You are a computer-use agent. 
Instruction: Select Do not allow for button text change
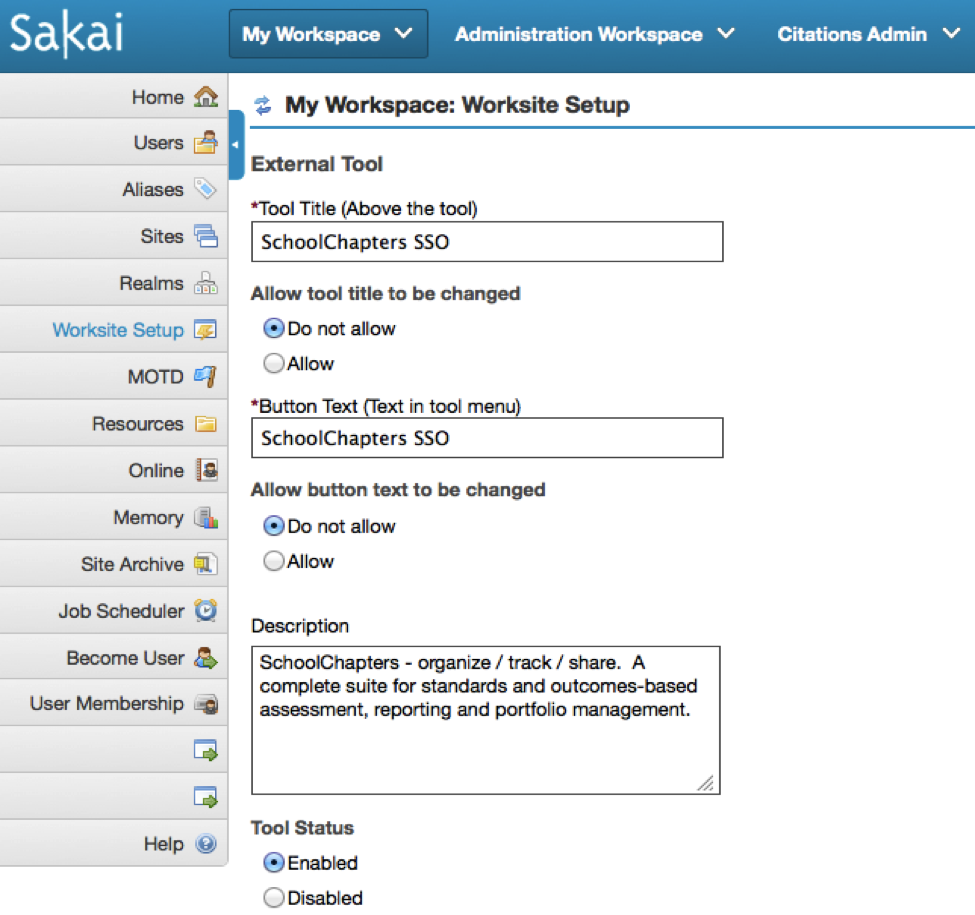[274, 526]
